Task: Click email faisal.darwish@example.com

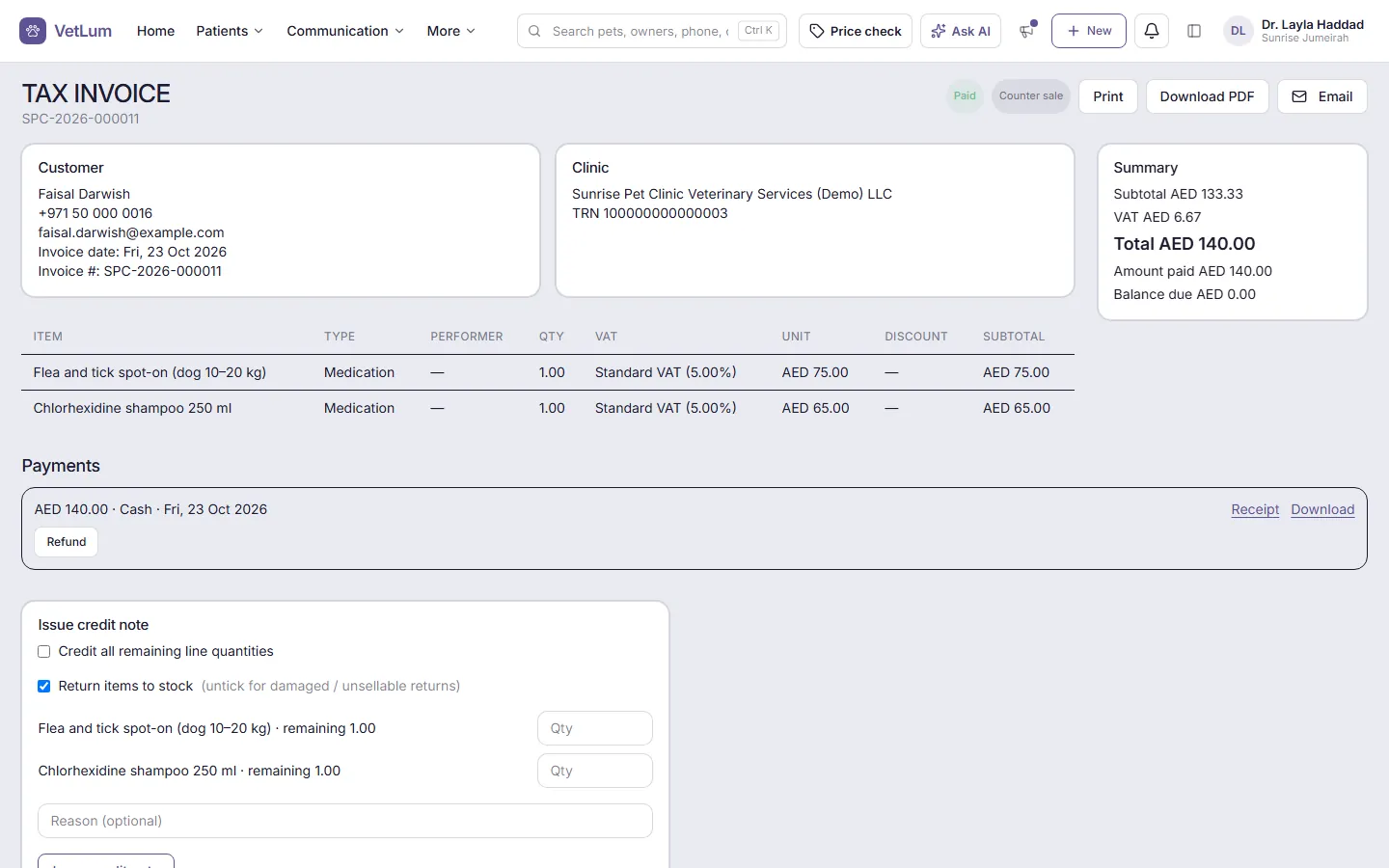Action: [x=131, y=232]
